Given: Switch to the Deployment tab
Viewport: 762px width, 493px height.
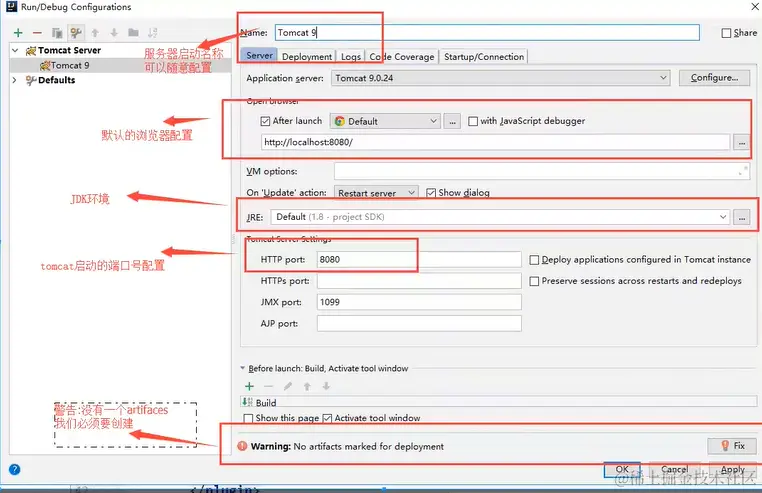Looking at the screenshot, I should click(307, 56).
